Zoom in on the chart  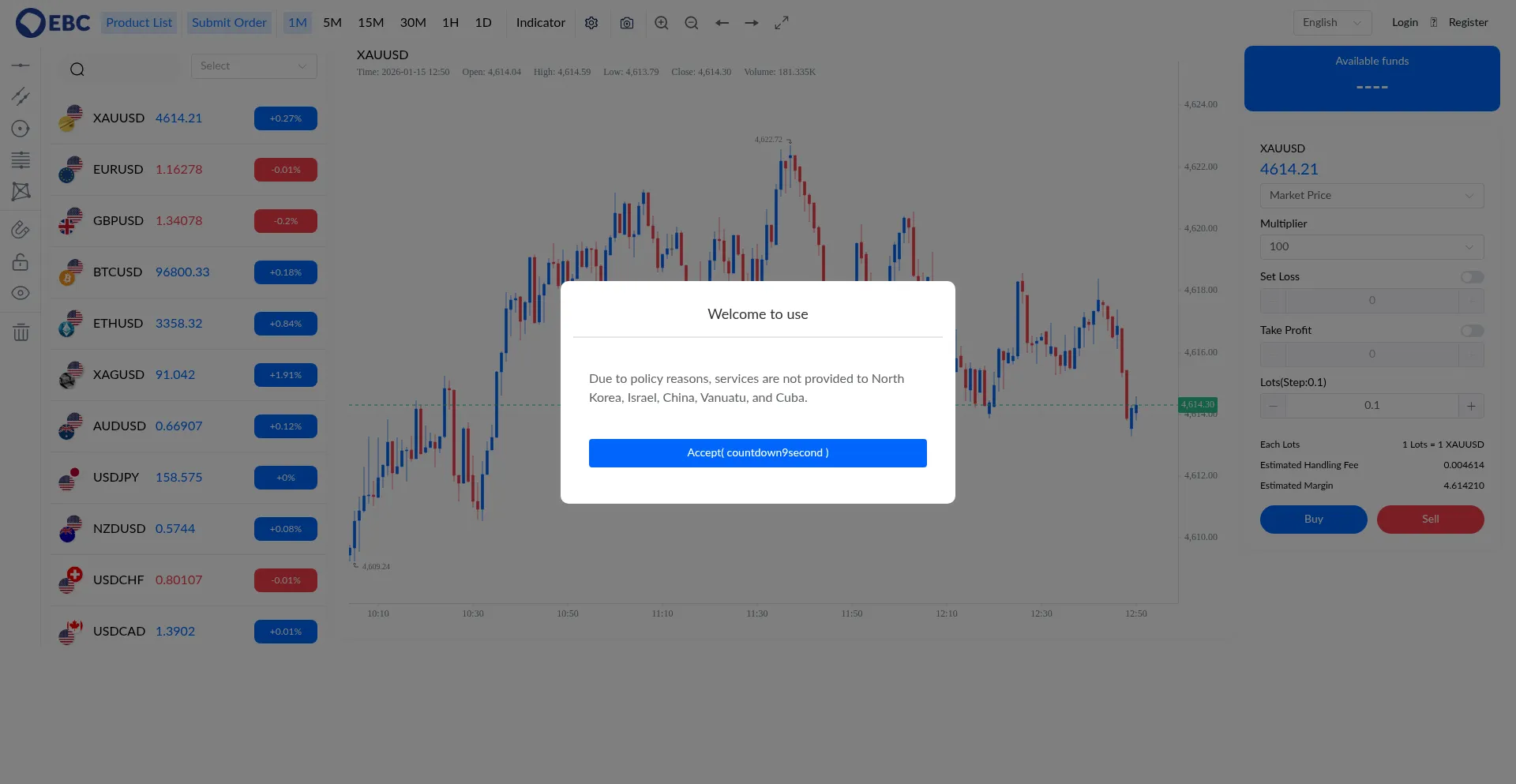(x=662, y=23)
